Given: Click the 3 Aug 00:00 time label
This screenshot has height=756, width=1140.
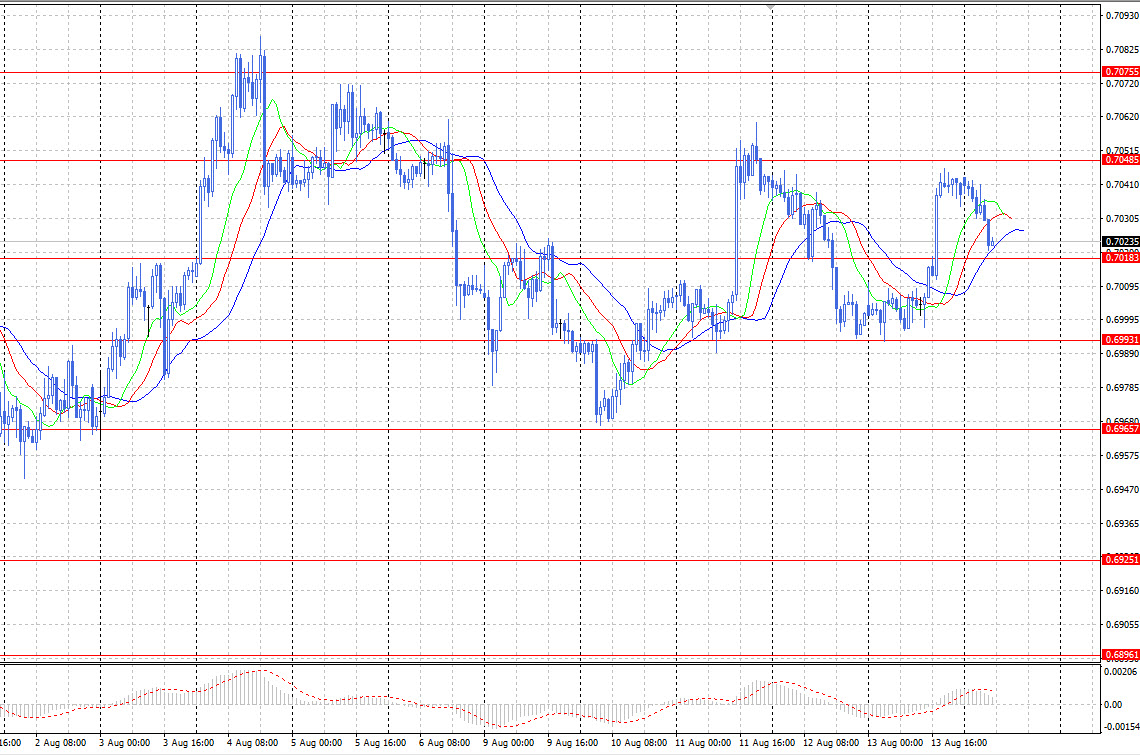Looking at the screenshot, I should (x=124, y=743).
